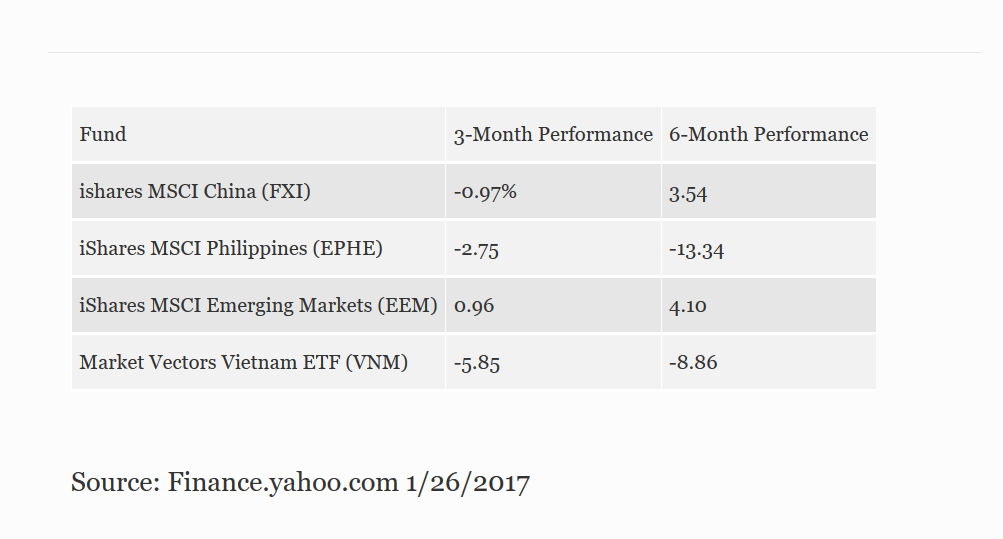The width and height of the screenshot is (1003, 539).
Task: Click the -2.75 three-month value
Action: click(476, 250)
